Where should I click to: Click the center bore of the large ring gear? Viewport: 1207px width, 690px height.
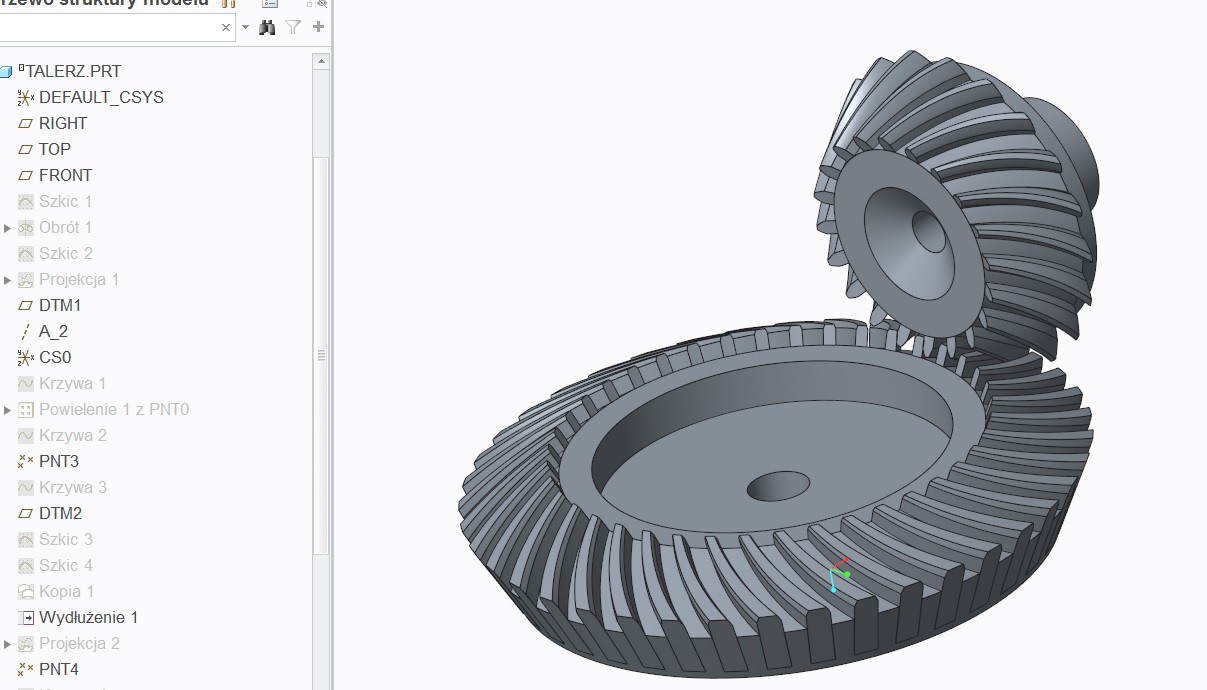[778, 486]
